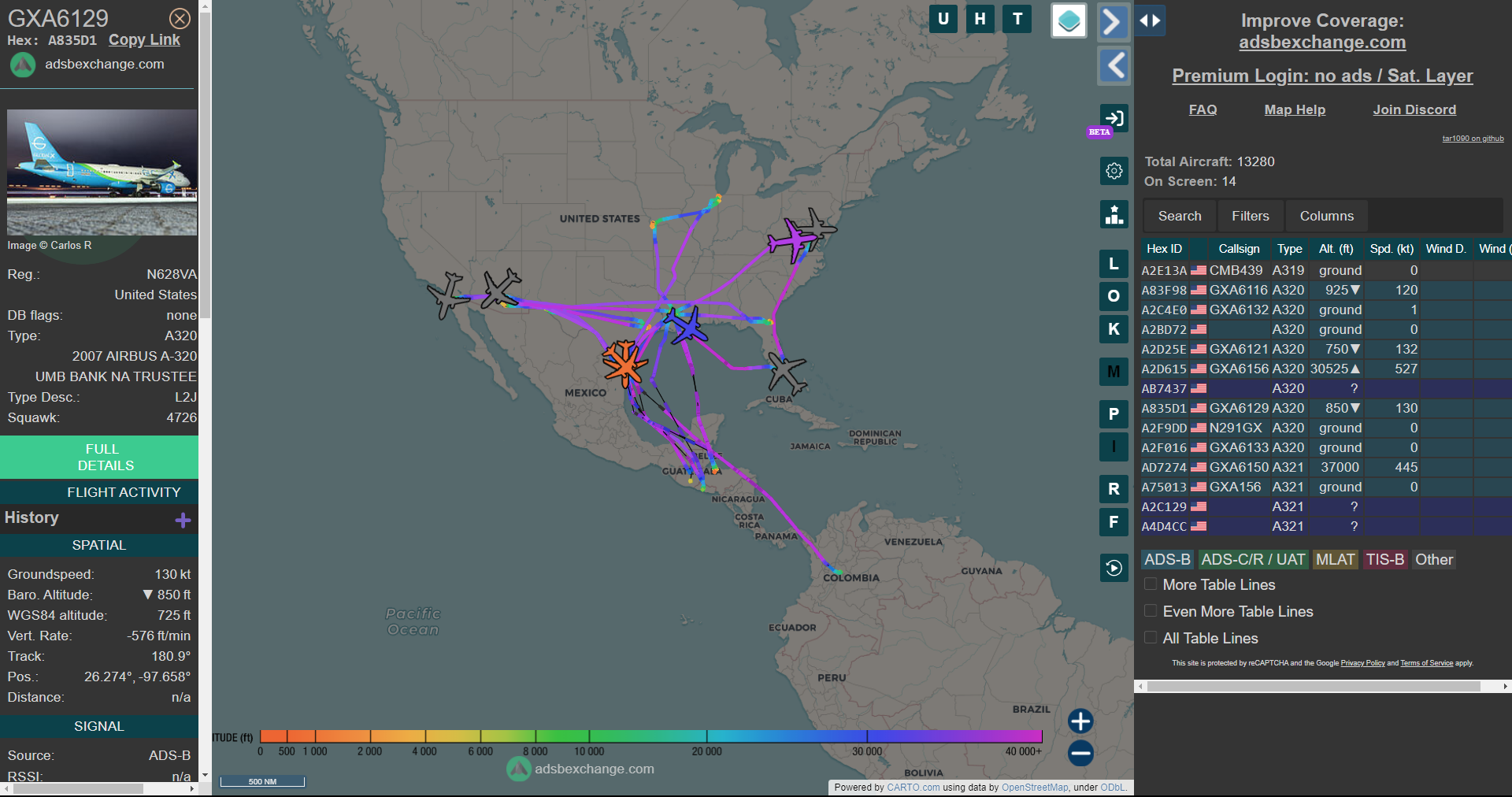Viewport: 1512px width, 797px height.
Task: Toggle the L map button
Action: [x=1114, y=264]
